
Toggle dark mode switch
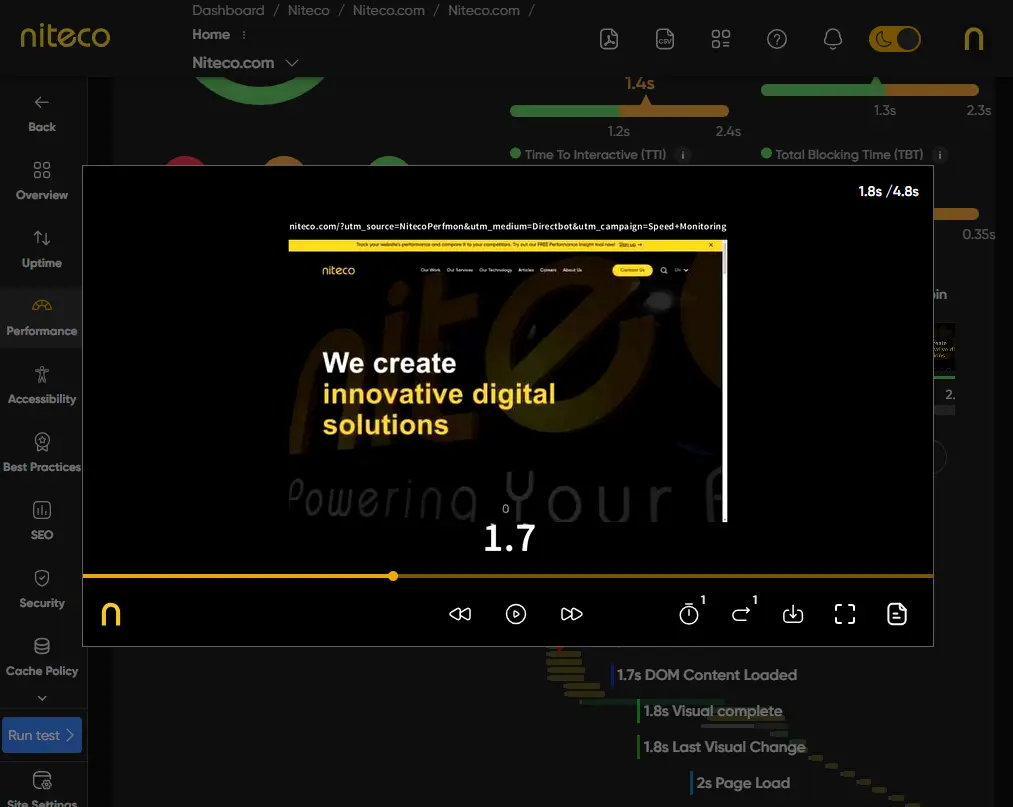click(894, 39)
